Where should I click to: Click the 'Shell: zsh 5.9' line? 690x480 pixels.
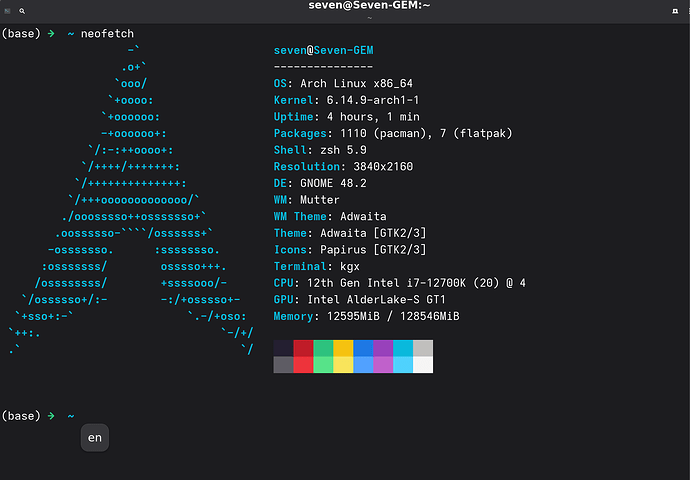click(x=320, y=150)
